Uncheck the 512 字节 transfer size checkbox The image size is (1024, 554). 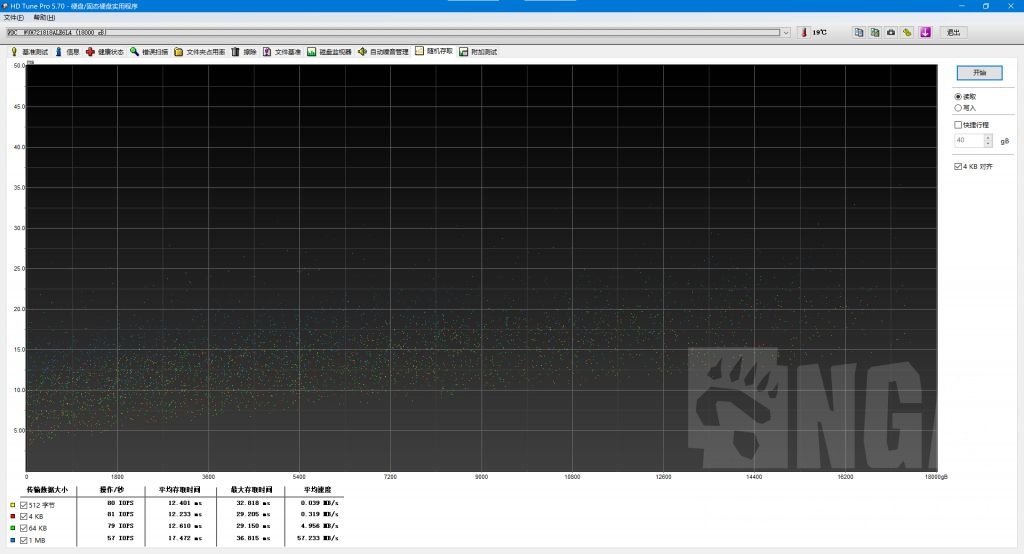coord(23,505)
